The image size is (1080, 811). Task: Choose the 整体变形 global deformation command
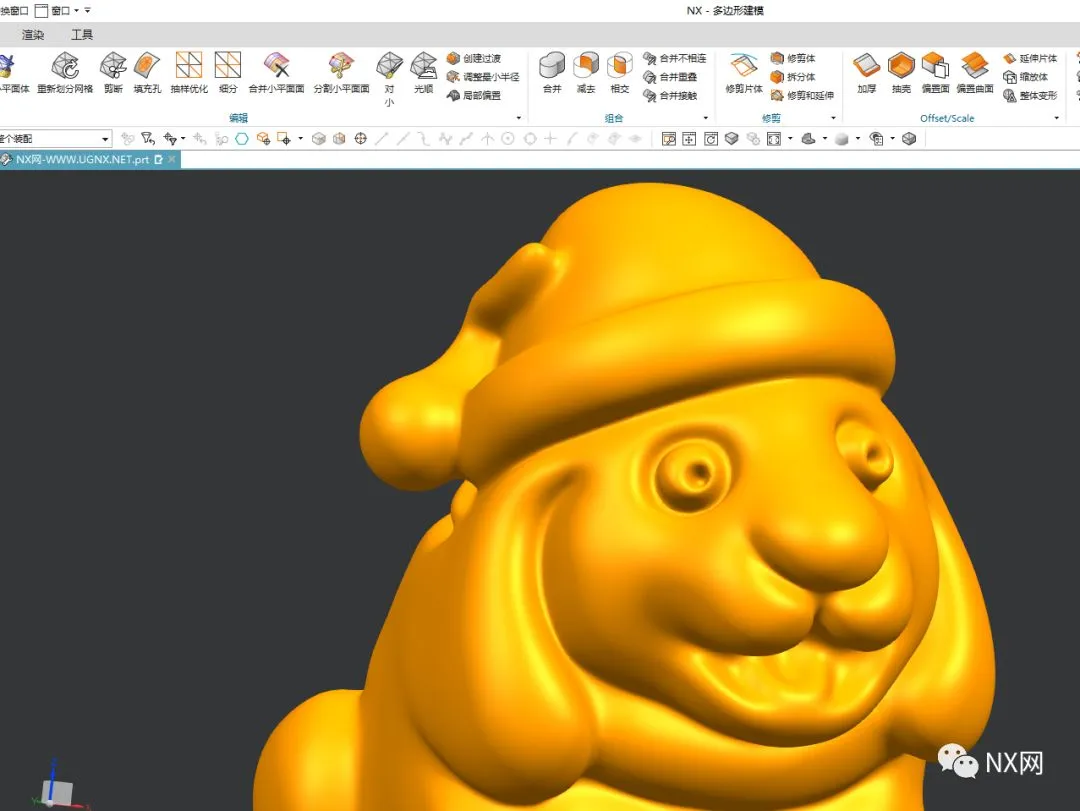pyautogui.click(x=1030, y=96)
